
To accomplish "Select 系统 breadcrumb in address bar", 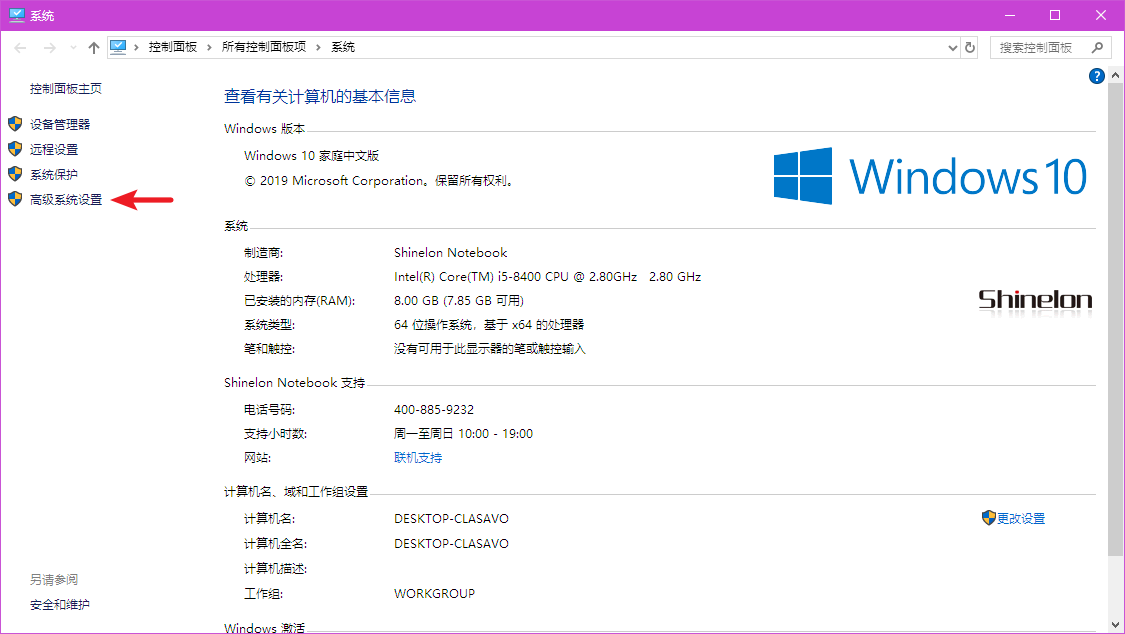I will (x=343, y=47).
